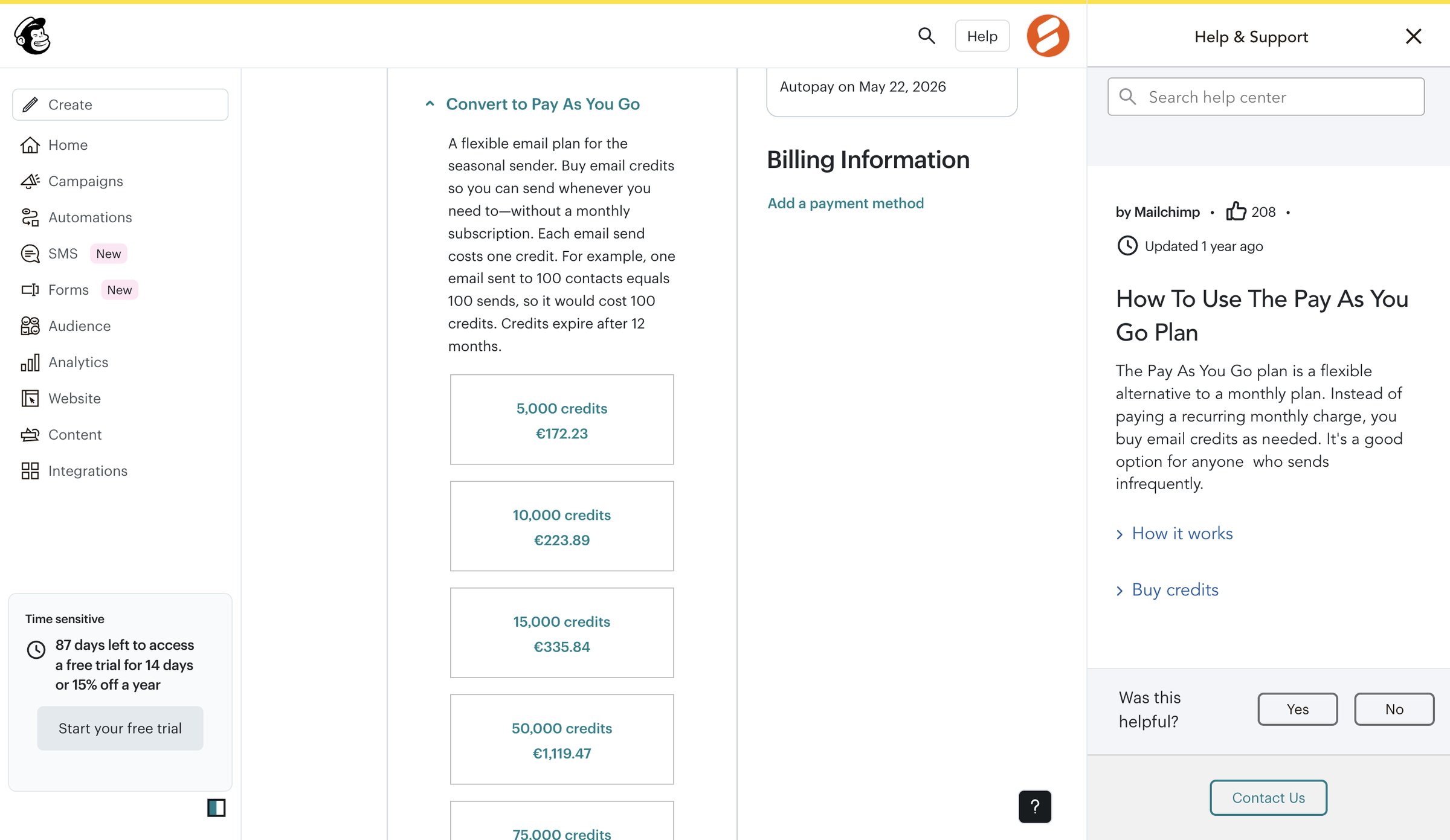This screenshot has width=1450, height=840.
Task: Click the SMS chat bubble icon
Action: (x=30, y=254)
